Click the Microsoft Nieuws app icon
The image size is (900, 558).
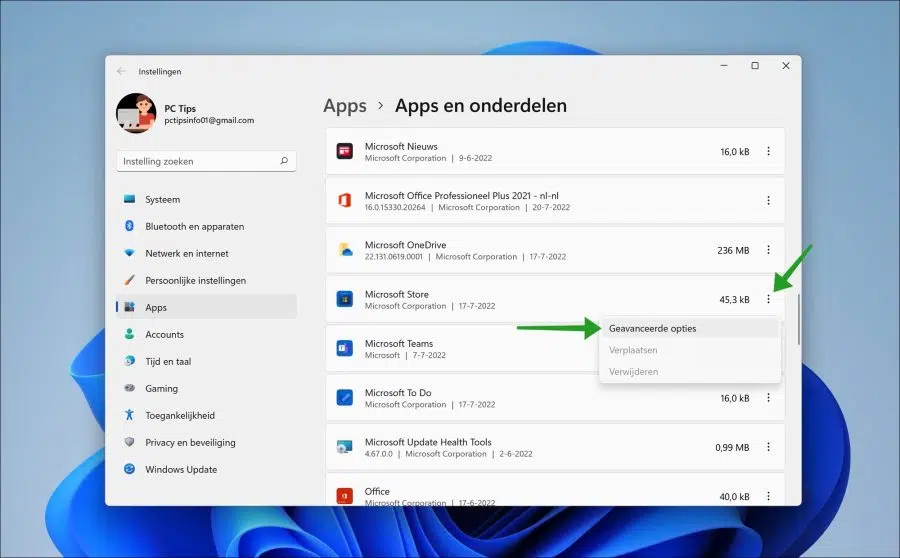pyautogui.click(x=344, y=152)
